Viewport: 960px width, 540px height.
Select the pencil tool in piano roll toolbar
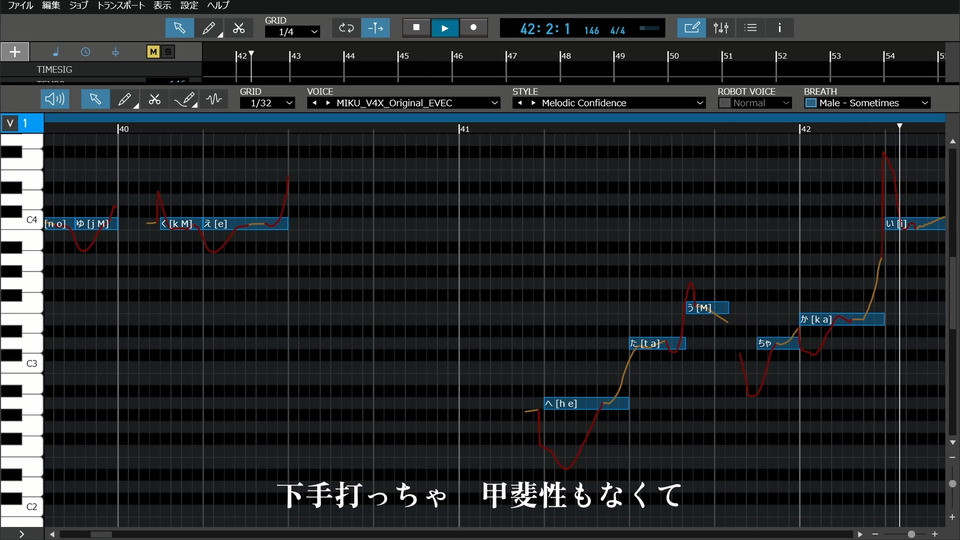124,99
